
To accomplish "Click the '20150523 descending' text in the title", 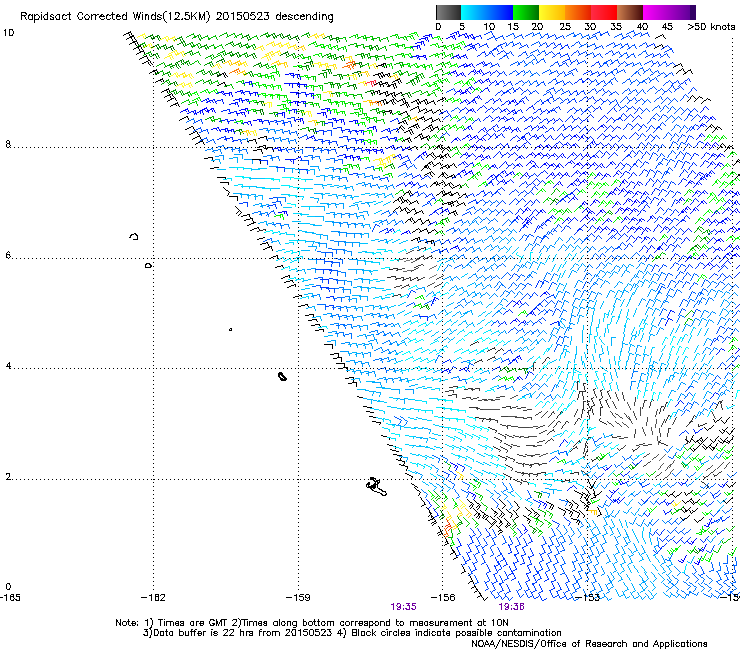I will click(x=275, y=17).
